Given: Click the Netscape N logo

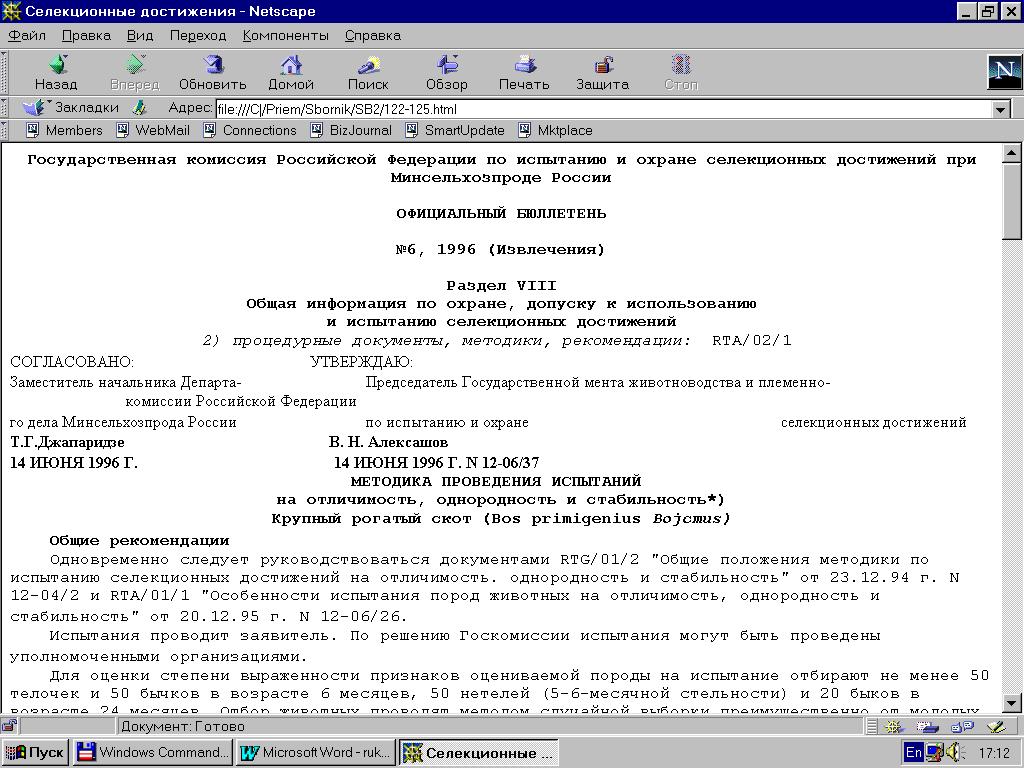Looking at the screenshot, I should (x=1004, y=72).
